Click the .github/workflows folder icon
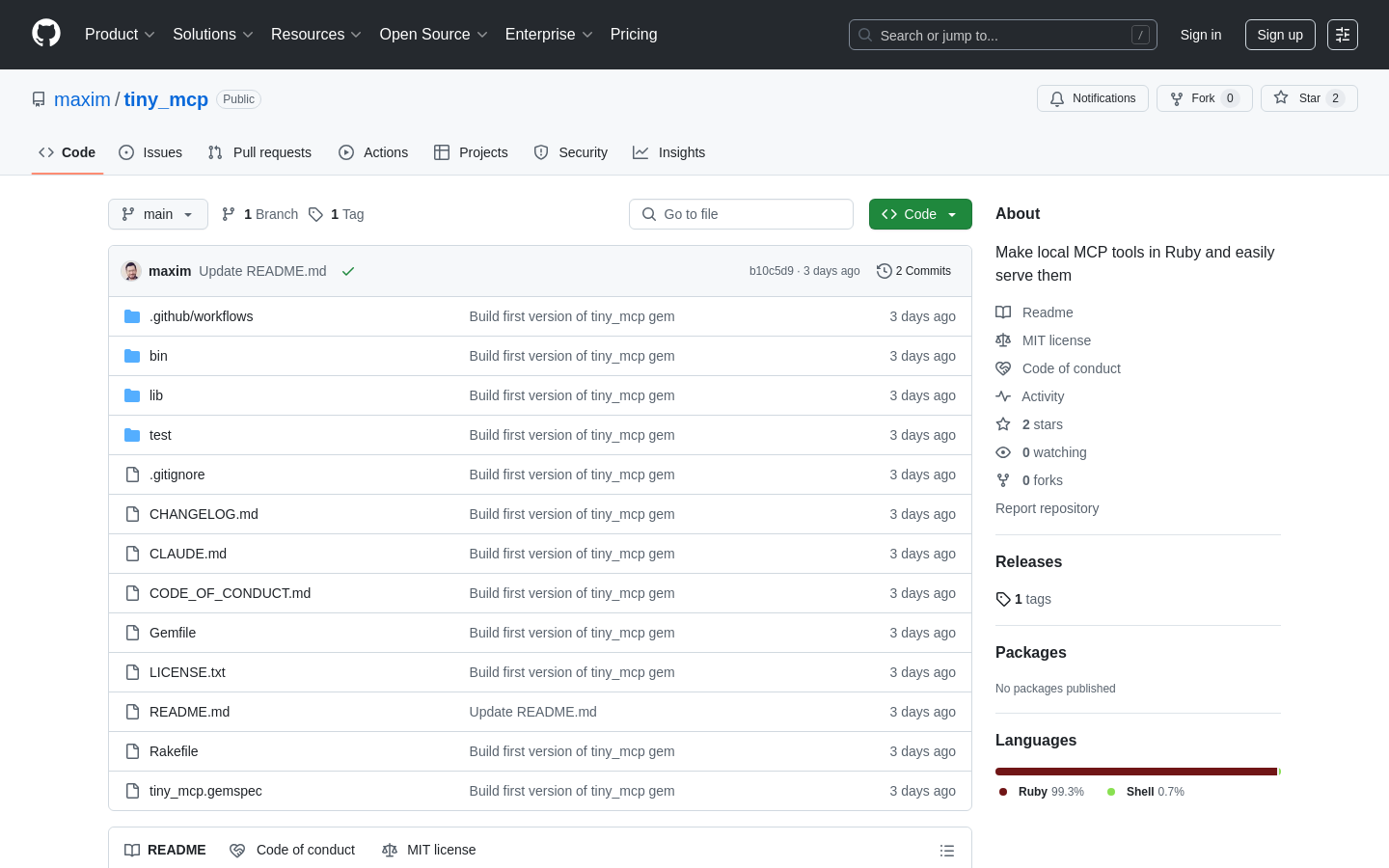 coord(132,316)
